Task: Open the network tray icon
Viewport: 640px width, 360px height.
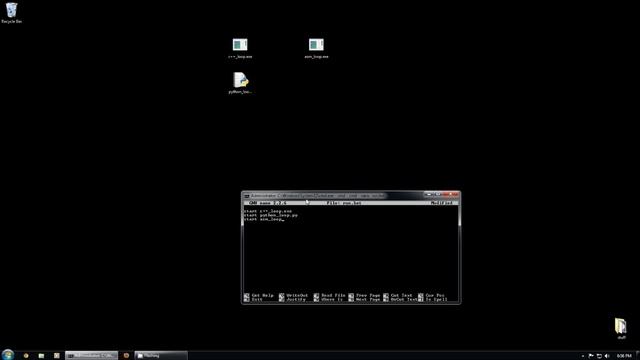Action: pos(599,356)
